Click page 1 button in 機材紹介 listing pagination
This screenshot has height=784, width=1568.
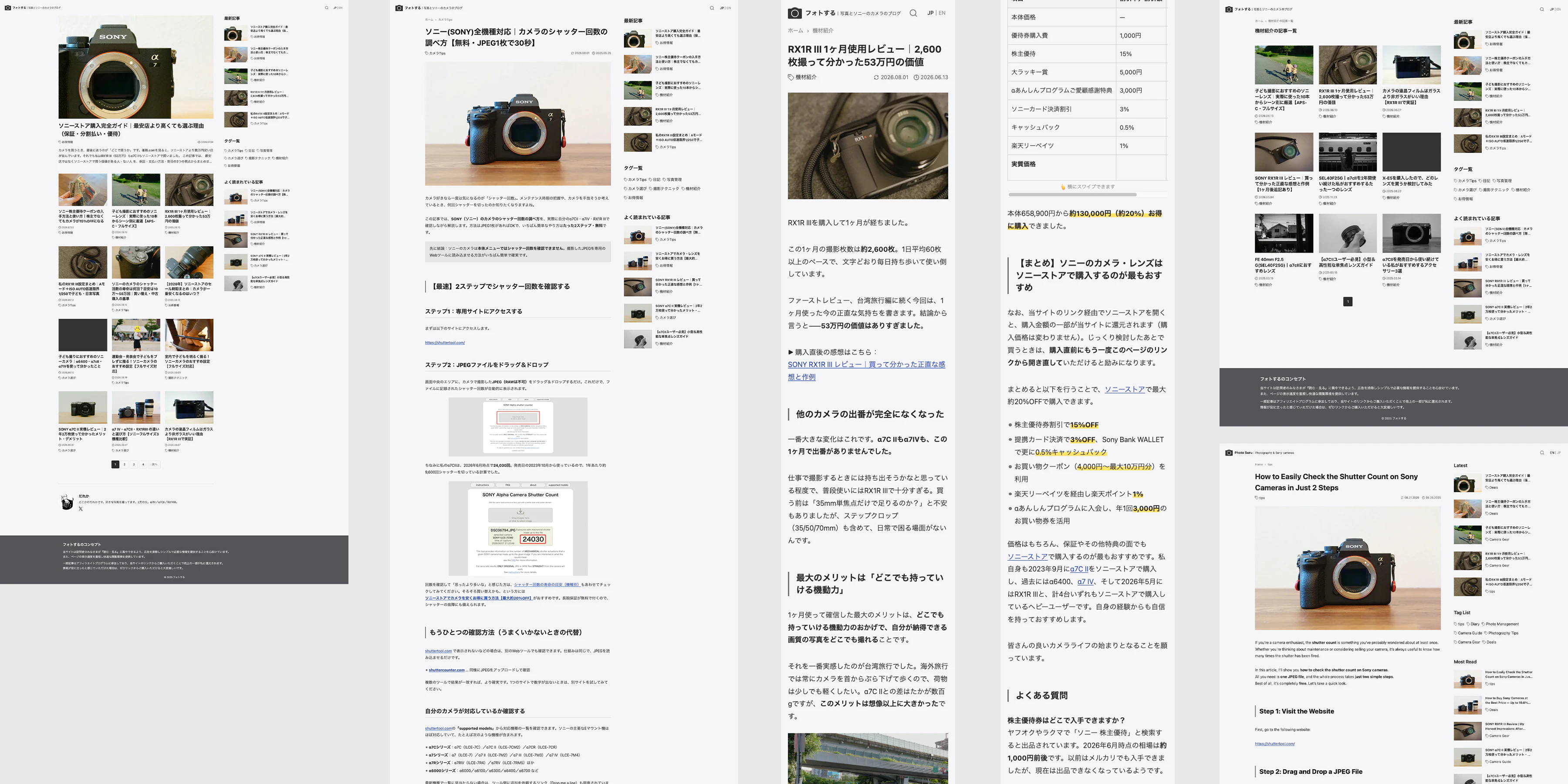1348,301
